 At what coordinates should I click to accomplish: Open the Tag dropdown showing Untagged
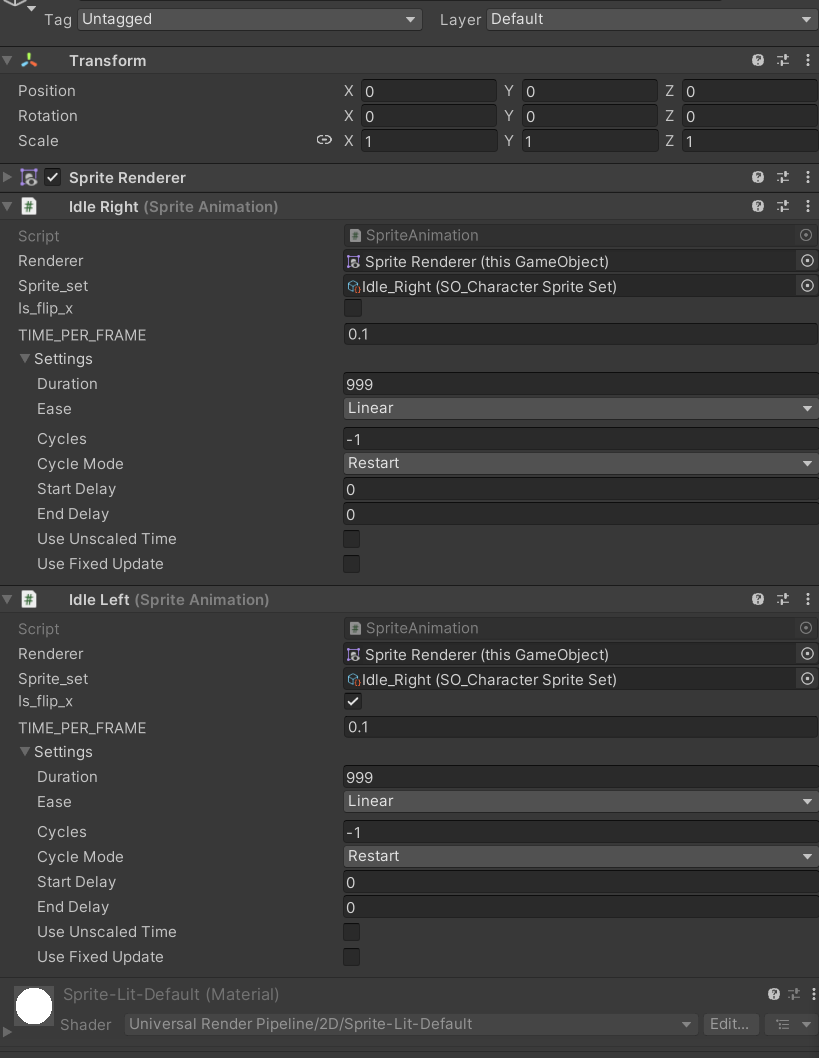[x=250, y=19]
